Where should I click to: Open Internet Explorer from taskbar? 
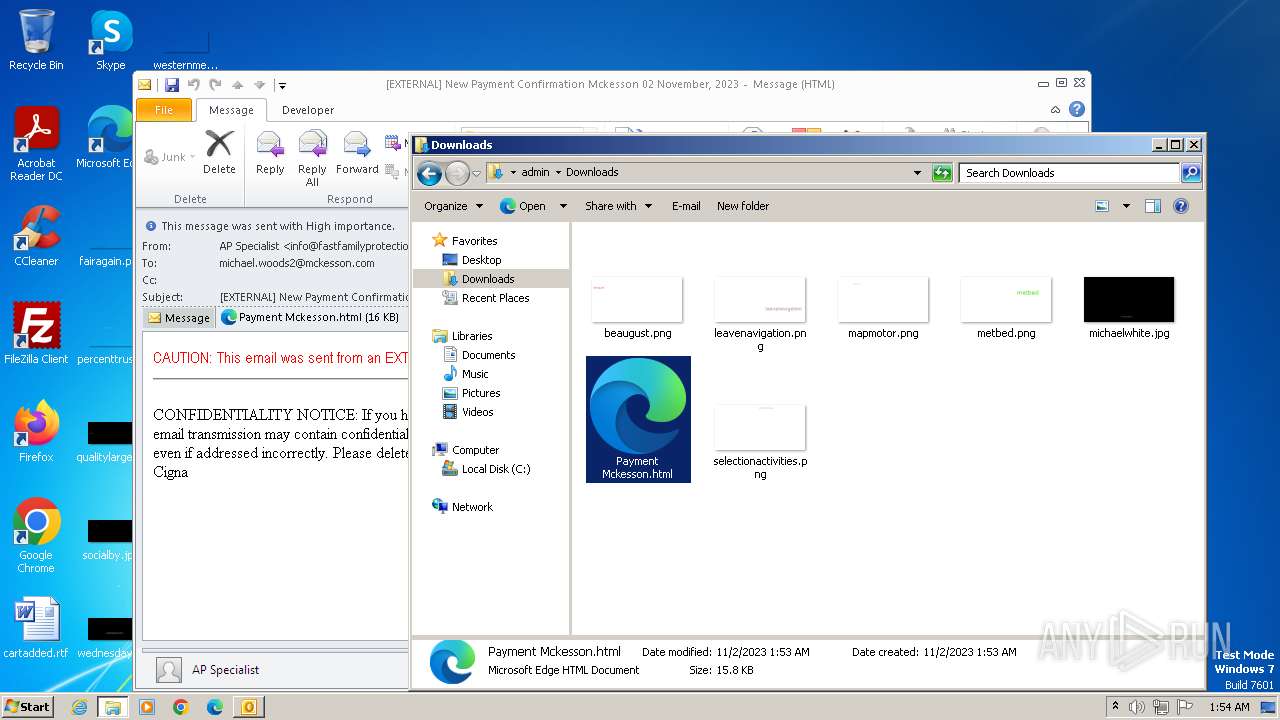pyautogui.click(x=80, y=707)
